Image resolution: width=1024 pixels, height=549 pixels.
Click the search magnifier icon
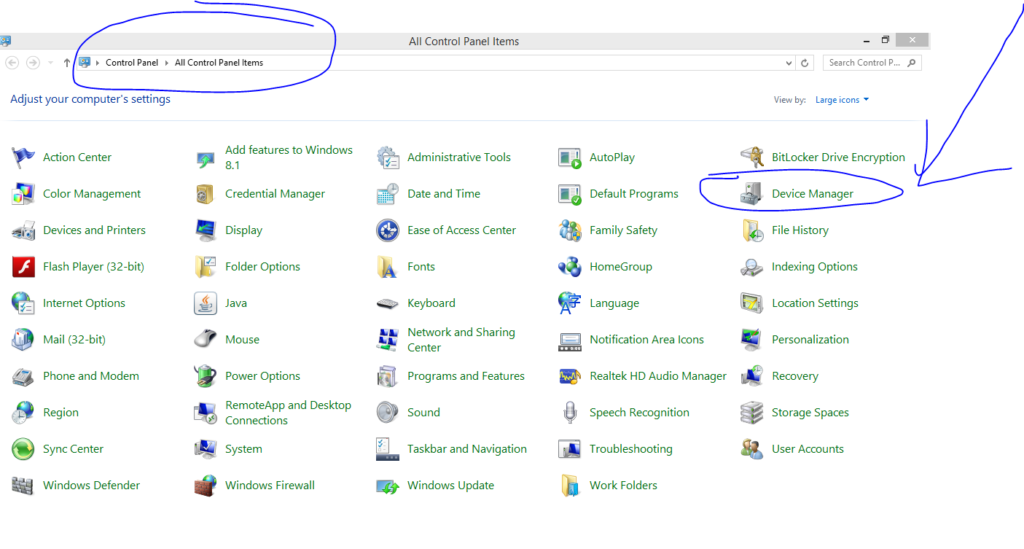912,63
